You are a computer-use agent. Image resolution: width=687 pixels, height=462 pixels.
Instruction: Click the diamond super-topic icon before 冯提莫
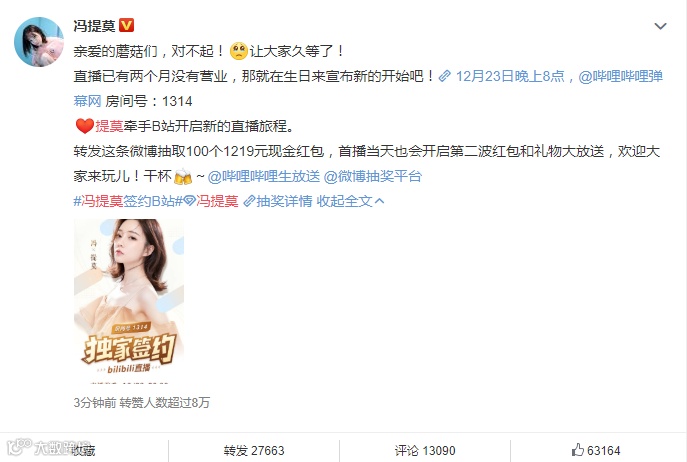click(x=189, y=201)
